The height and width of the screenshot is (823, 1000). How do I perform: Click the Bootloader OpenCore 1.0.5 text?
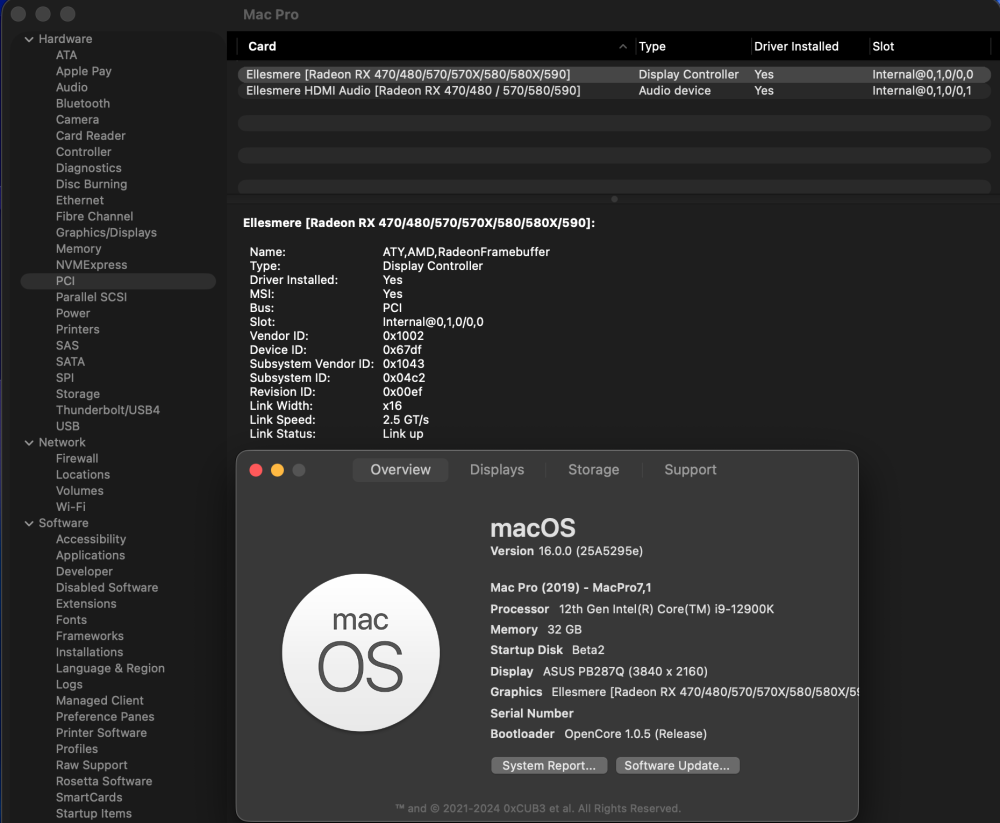click(x=598, y=734)
